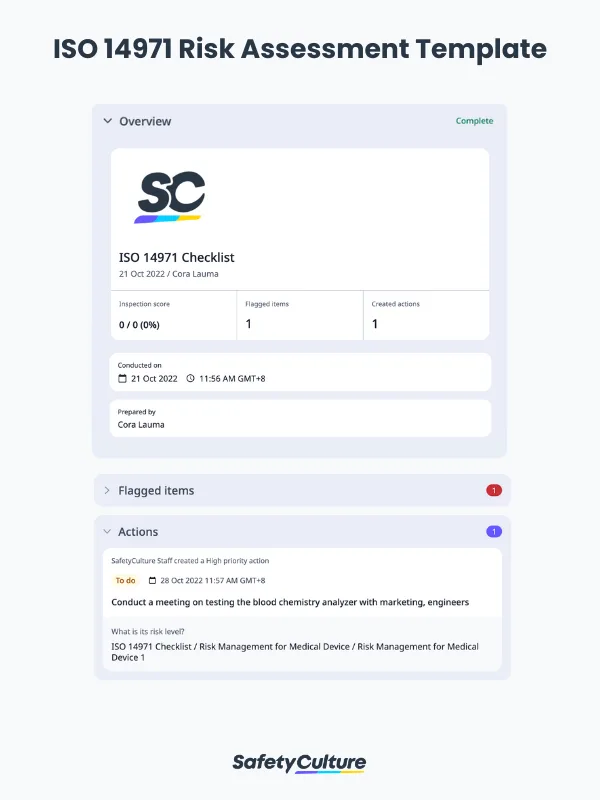Screen dimensions: 600x800
Task: Click the SC logo image
Action: pos(170,197)
